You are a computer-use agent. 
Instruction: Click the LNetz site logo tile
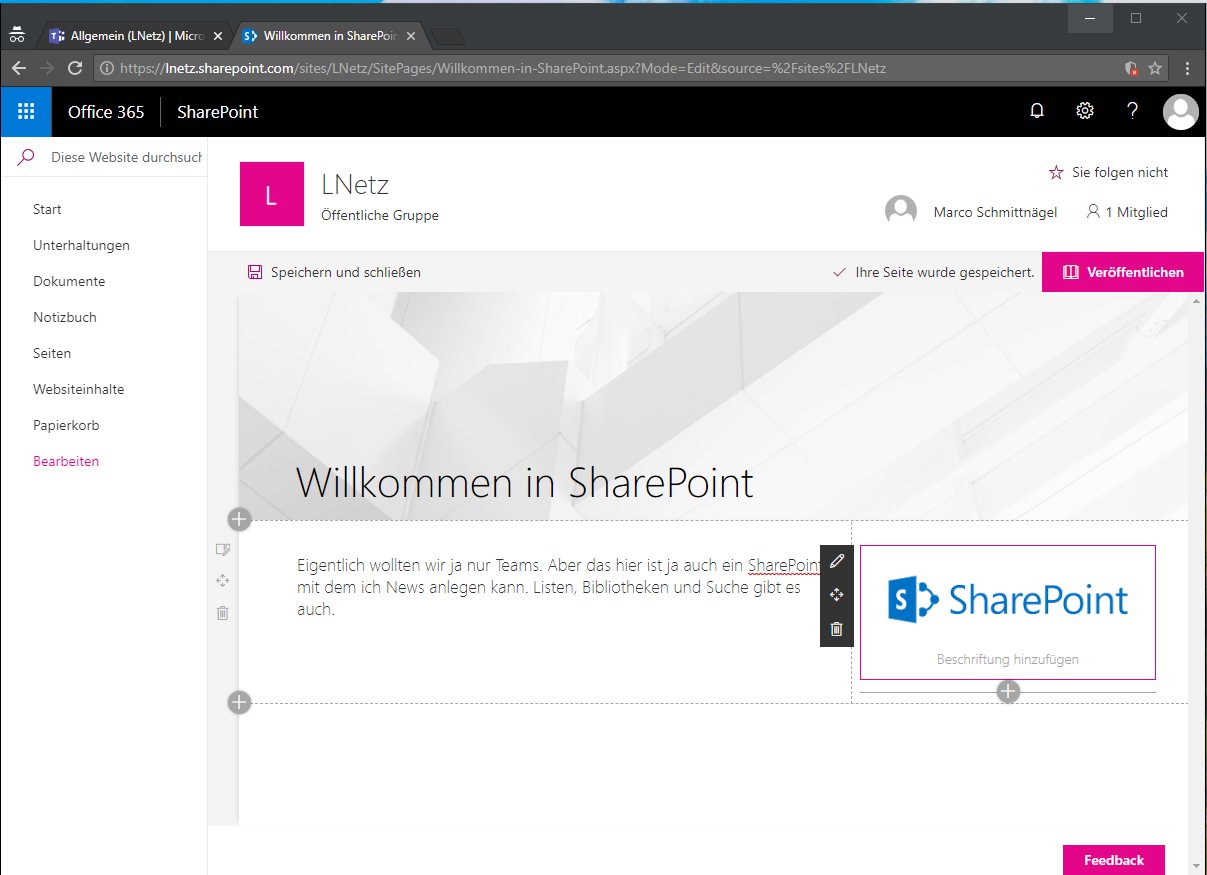[271, 194]
